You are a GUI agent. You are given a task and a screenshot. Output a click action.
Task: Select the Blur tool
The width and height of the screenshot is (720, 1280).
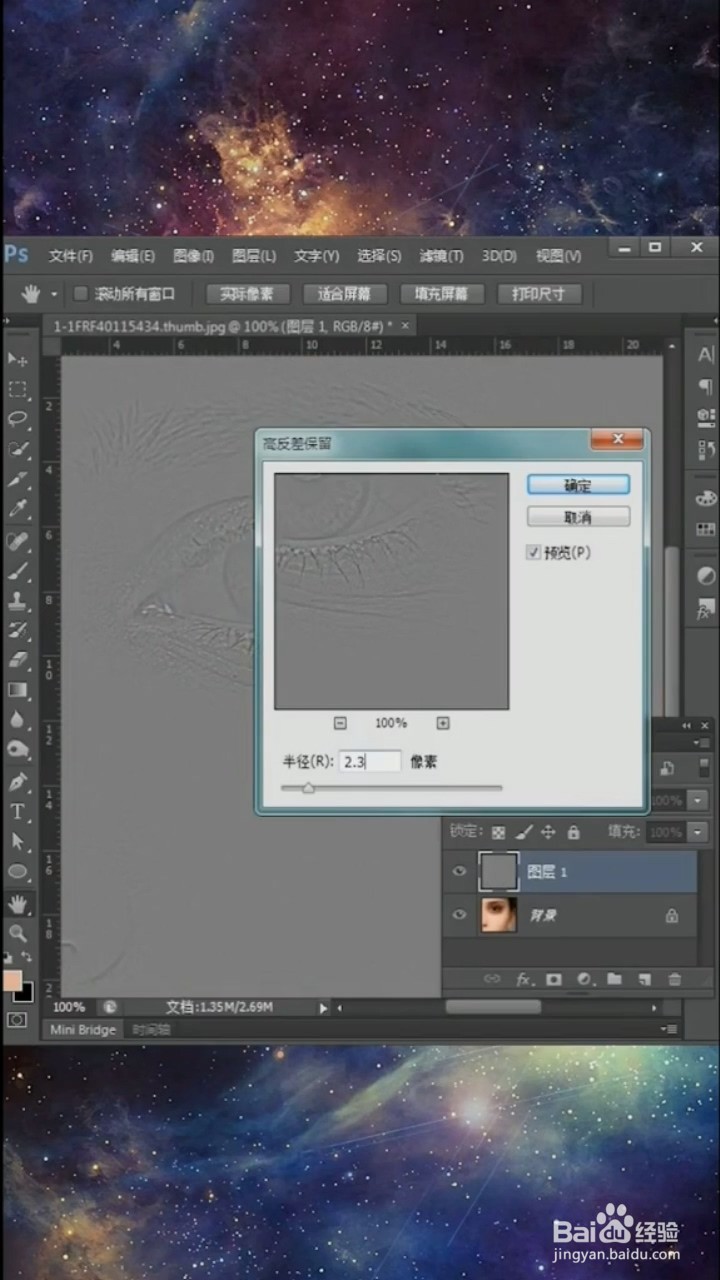[18, 720]
